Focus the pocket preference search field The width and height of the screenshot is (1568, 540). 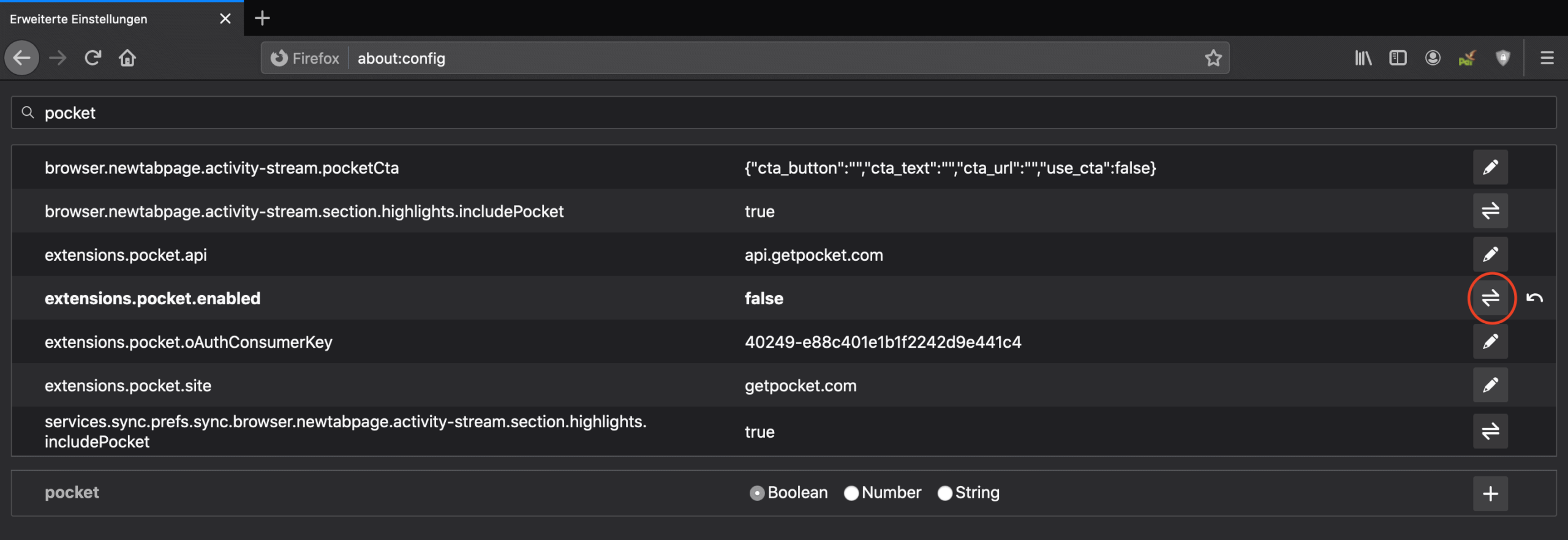click(x=783, y=113)
